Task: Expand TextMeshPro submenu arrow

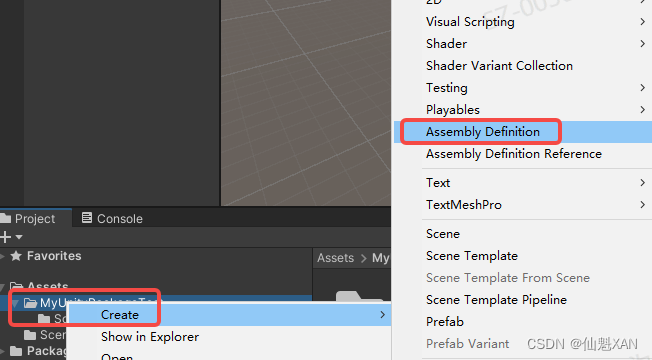Action: 642,205
